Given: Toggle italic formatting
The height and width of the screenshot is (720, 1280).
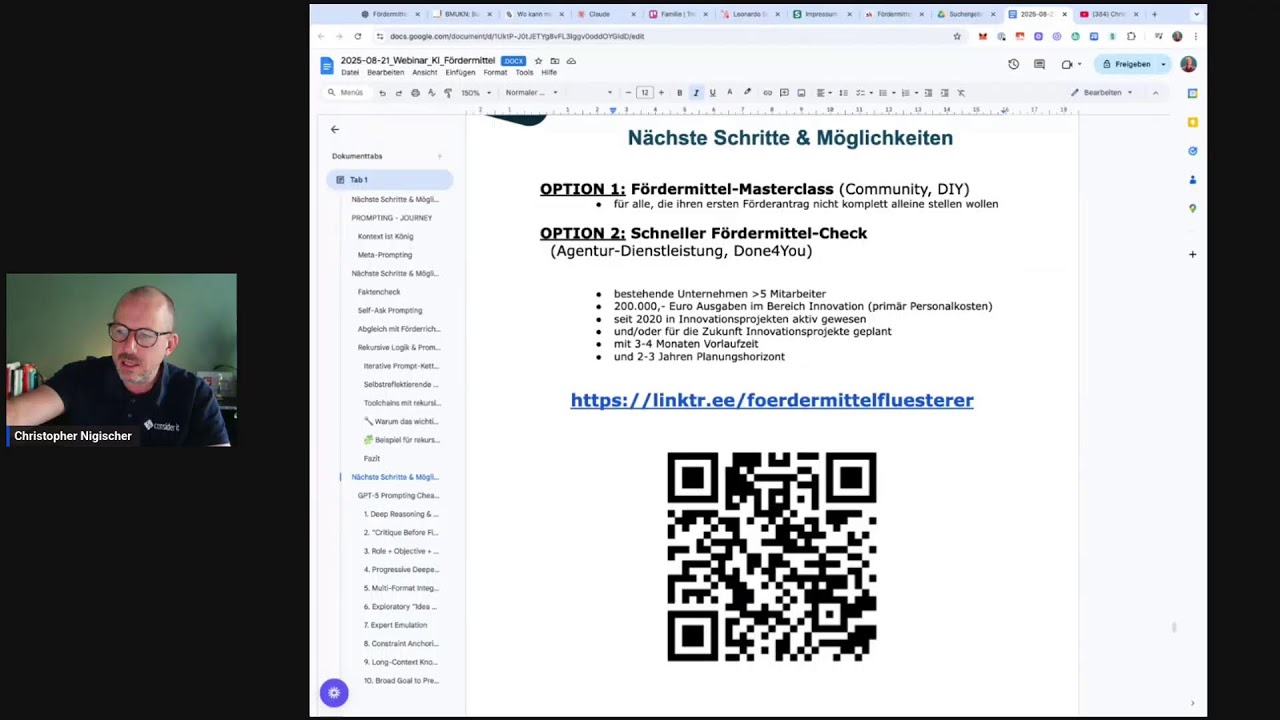Looking at the screenshot, I should [696, 93].
